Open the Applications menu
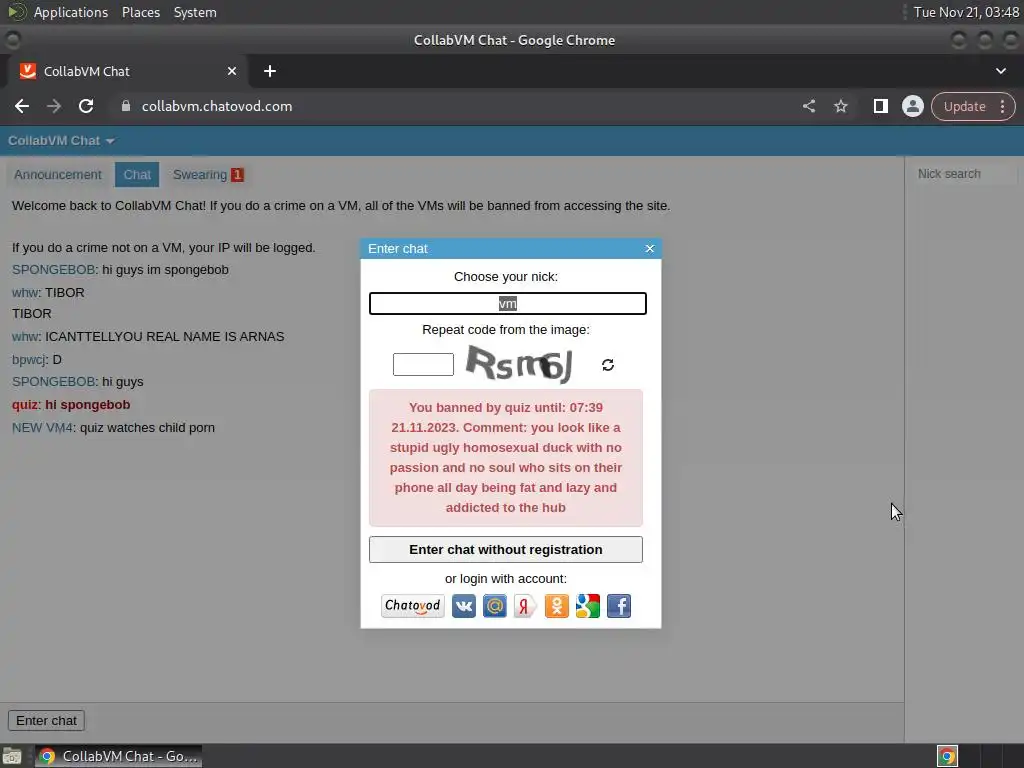Image resolution: width=1024 pixels, height=768 pixels. coord(71,12)
